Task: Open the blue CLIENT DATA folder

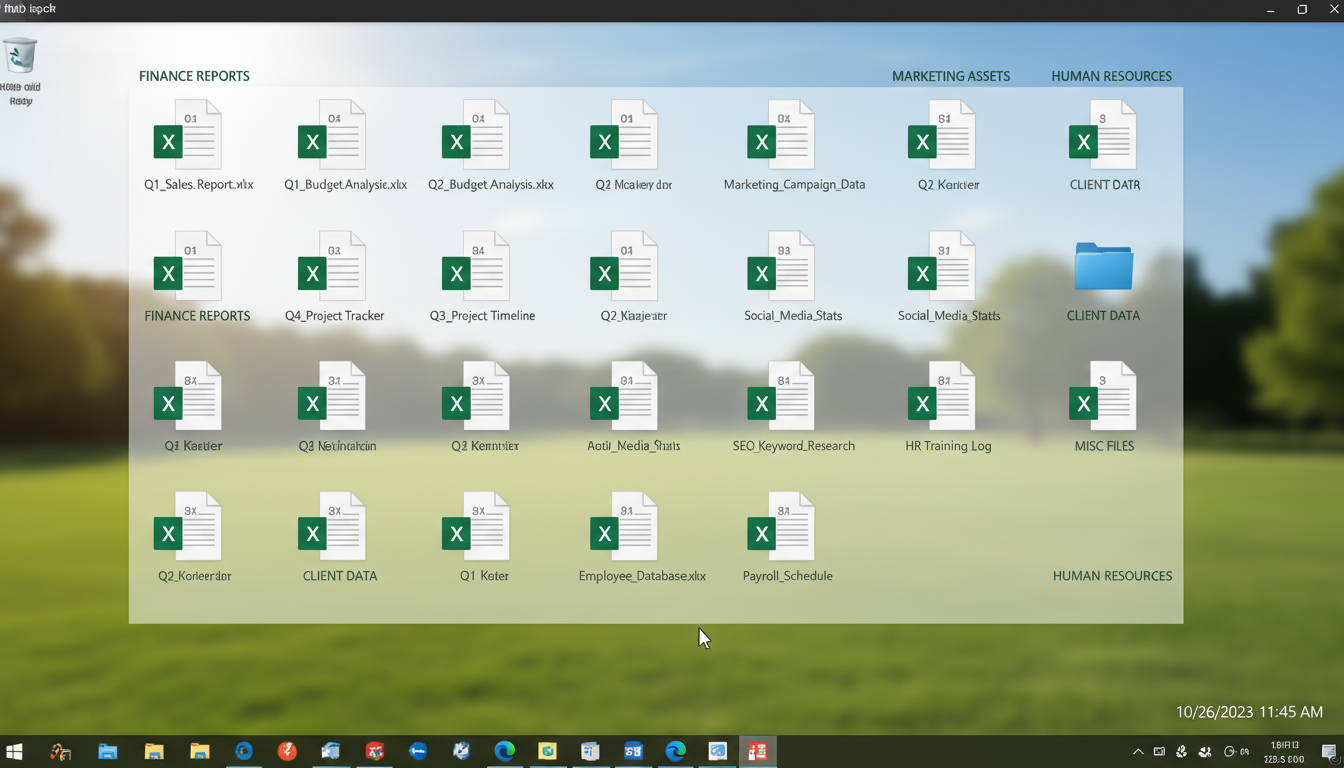Action: pyautogui.click(x=1103, y=267)
